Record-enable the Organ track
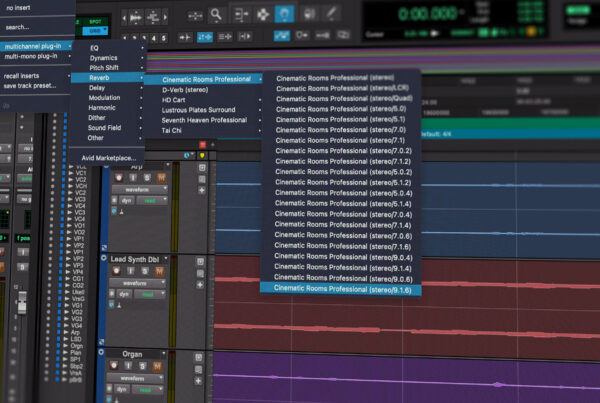Screen dimensions: 600x403 [114, 365]
